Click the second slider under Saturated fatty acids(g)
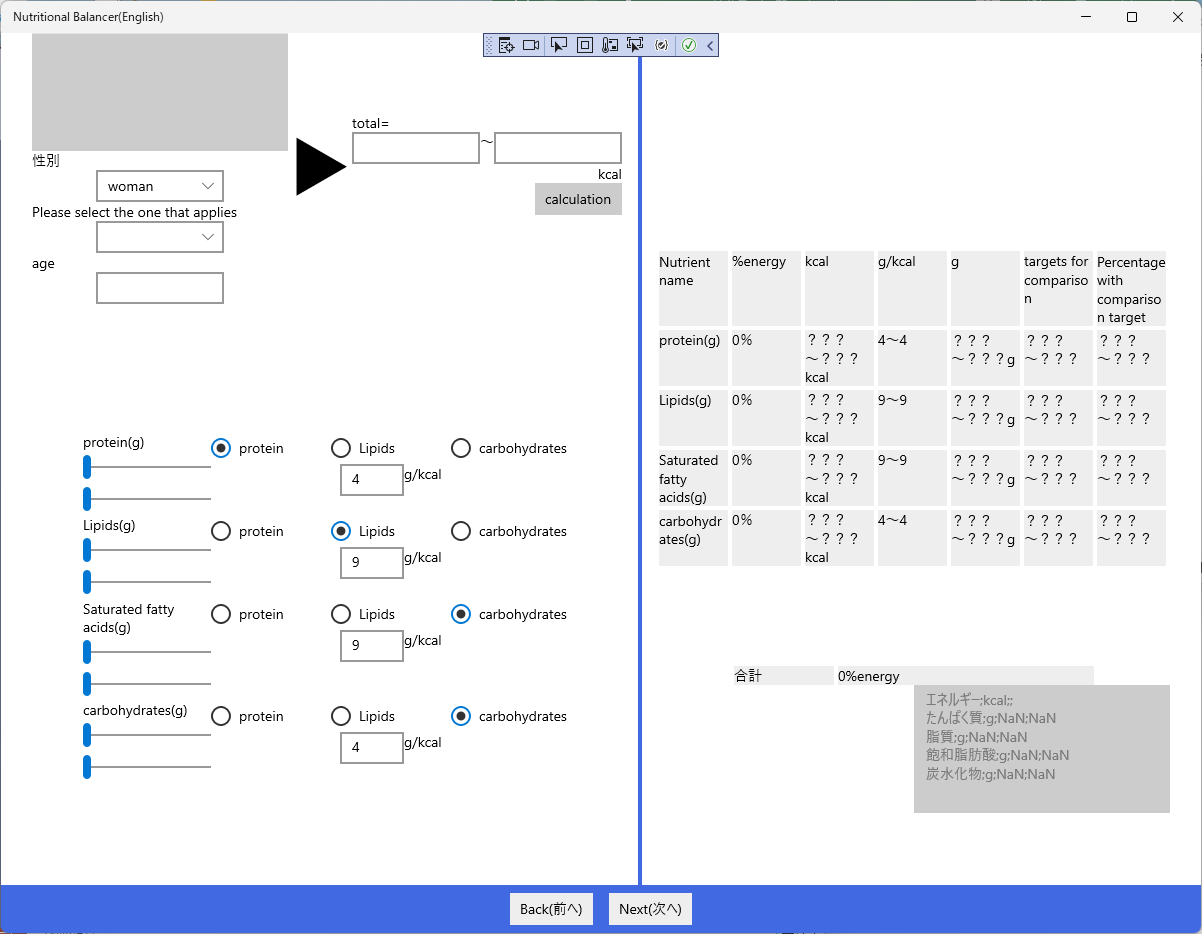Viewport: 1202px width, 934px height. point(147,684)
